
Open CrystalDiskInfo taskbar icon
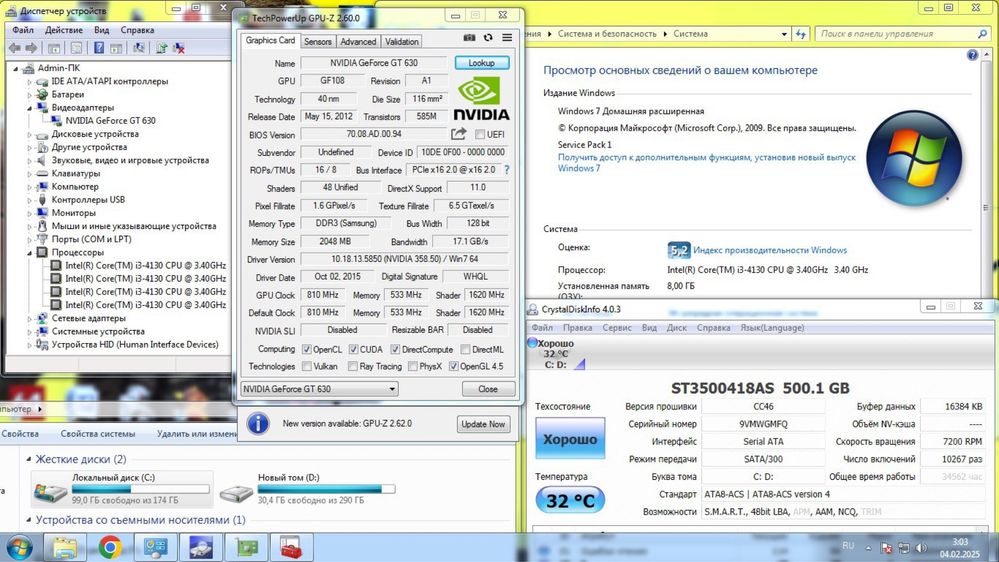click(201, 547)
